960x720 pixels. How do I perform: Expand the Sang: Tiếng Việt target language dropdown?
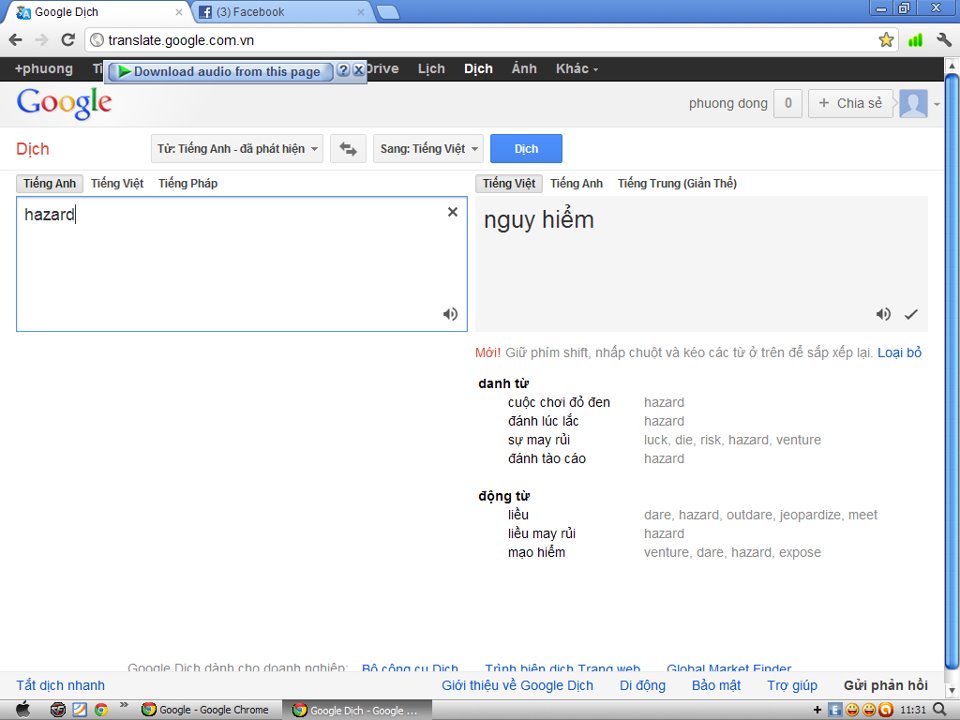click(x=429, y=149)
